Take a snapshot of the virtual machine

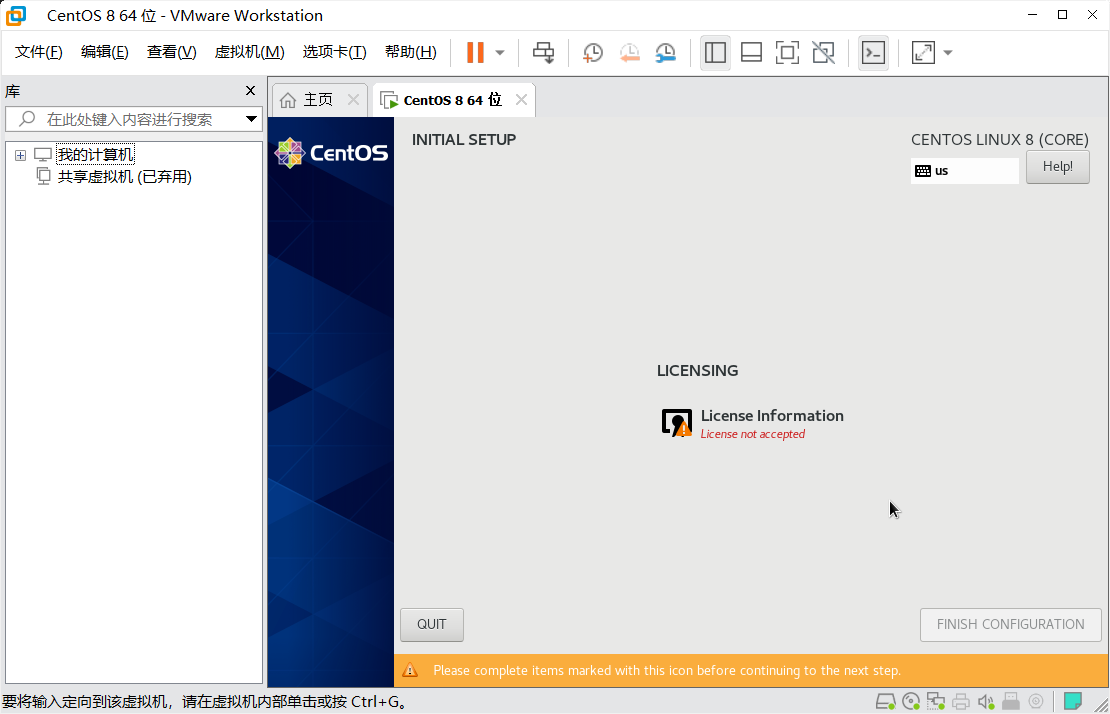[x=593, y=52]
